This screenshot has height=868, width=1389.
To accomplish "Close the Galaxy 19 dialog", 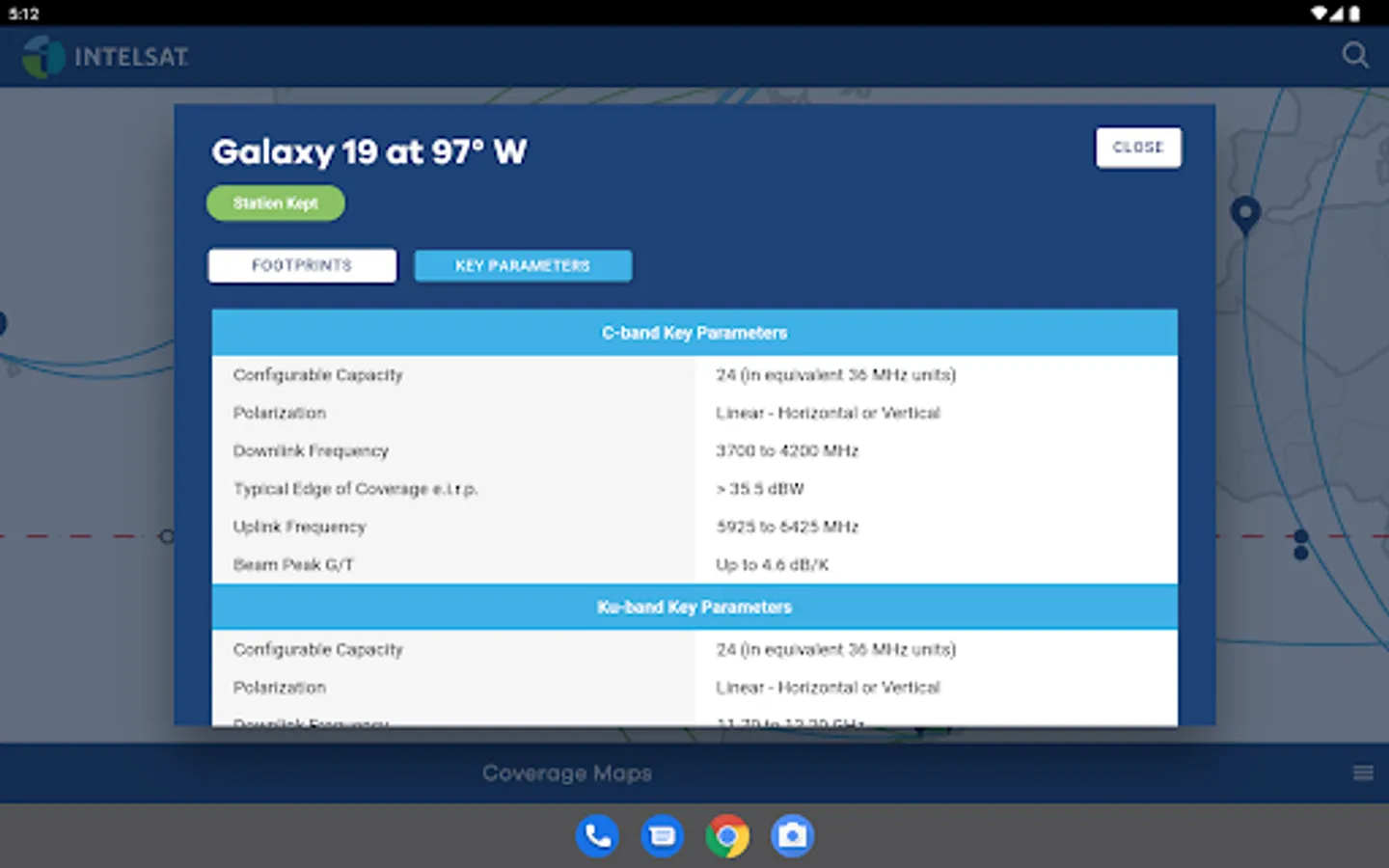I will coord(1138,148).
